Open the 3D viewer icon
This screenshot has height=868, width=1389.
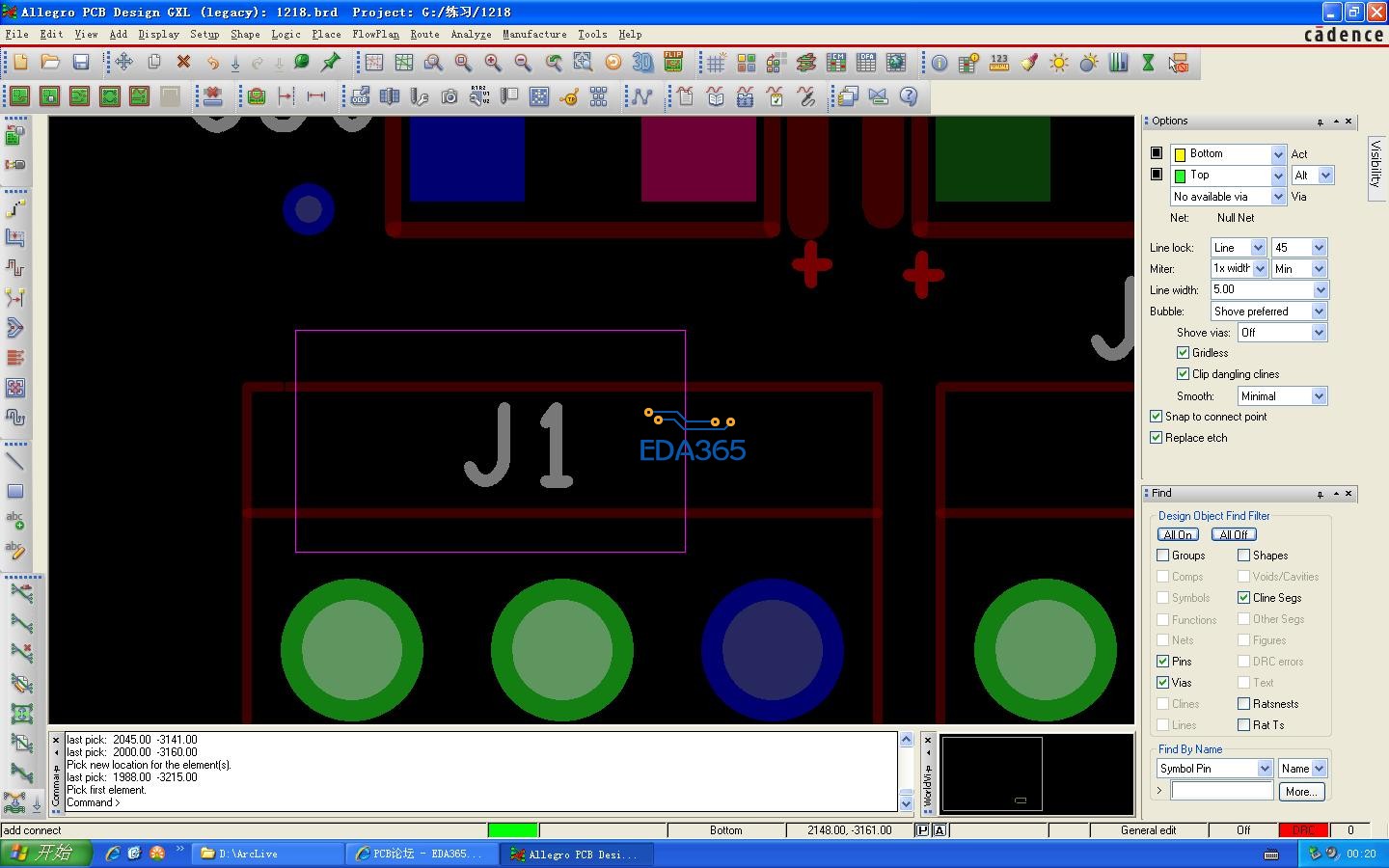[642, 63]
